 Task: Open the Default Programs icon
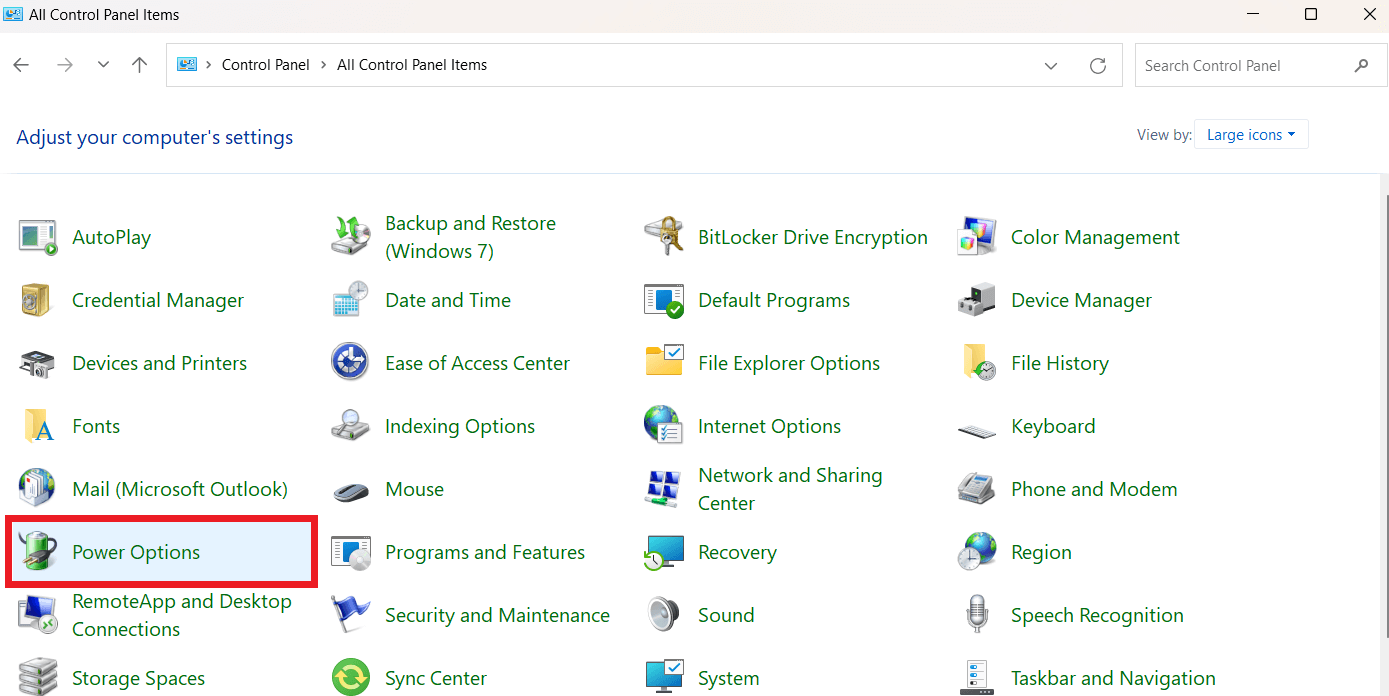pyautogui.click(x=664, y=300)
